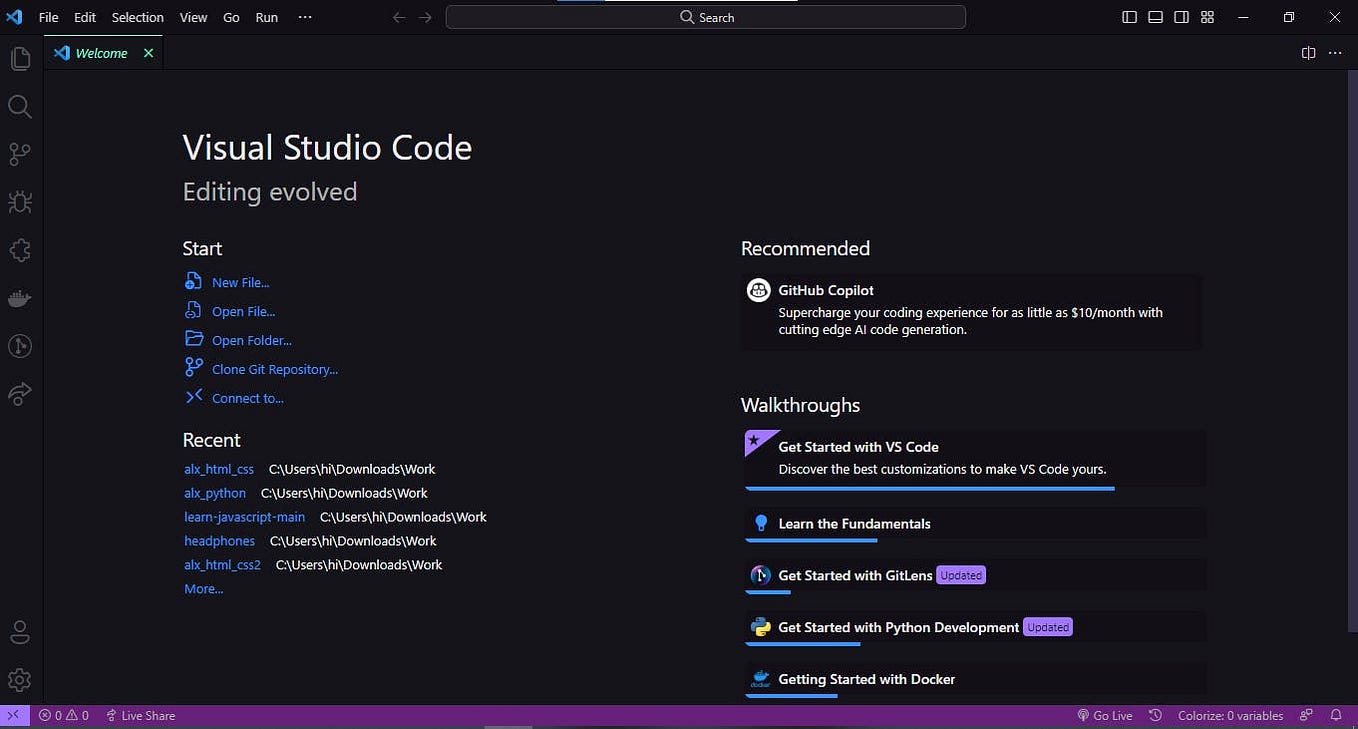Open the Search view in the sidebar

20,106
